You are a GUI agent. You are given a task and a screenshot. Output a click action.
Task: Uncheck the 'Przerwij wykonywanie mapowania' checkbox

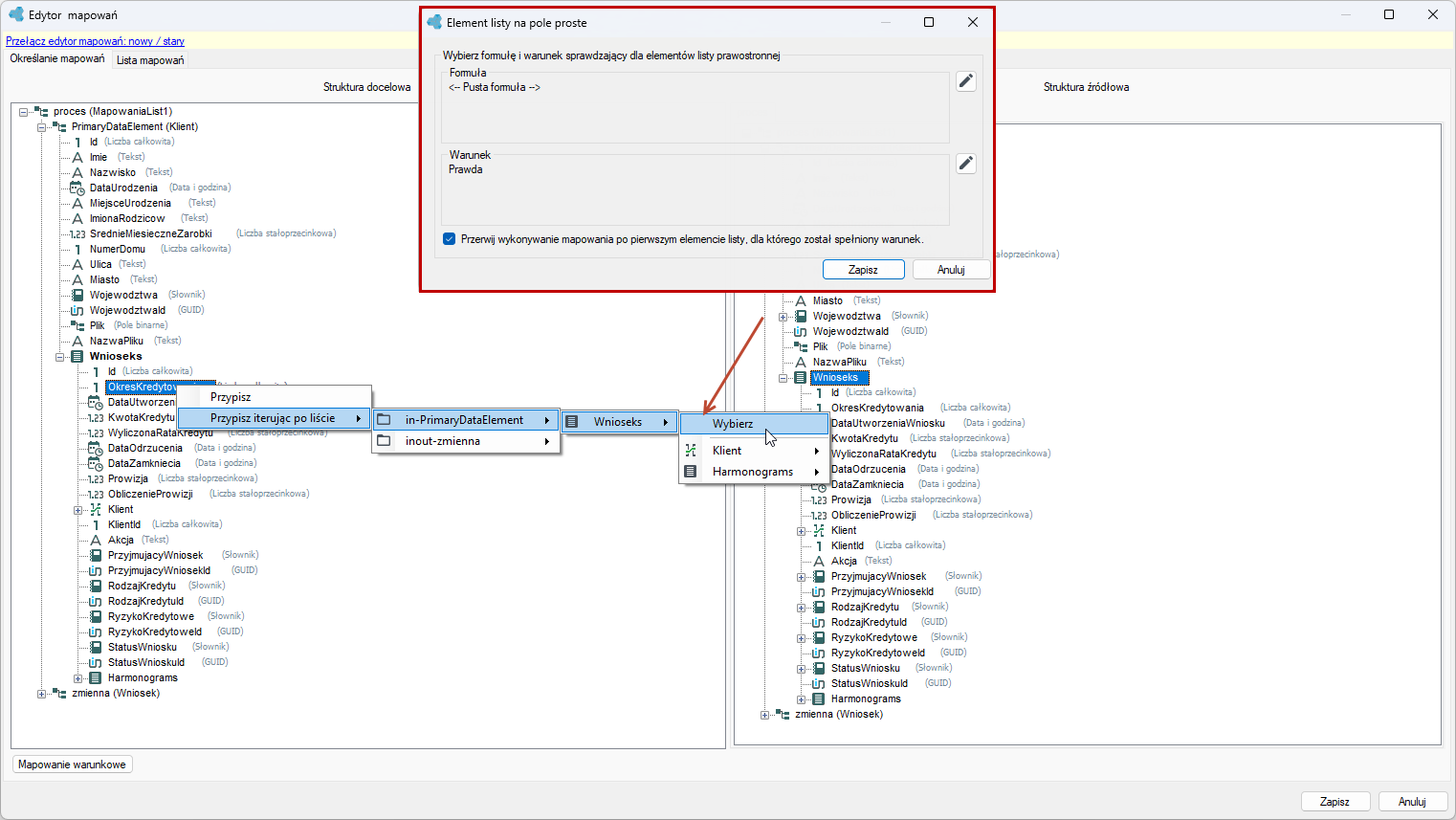(x=450, y=239)
